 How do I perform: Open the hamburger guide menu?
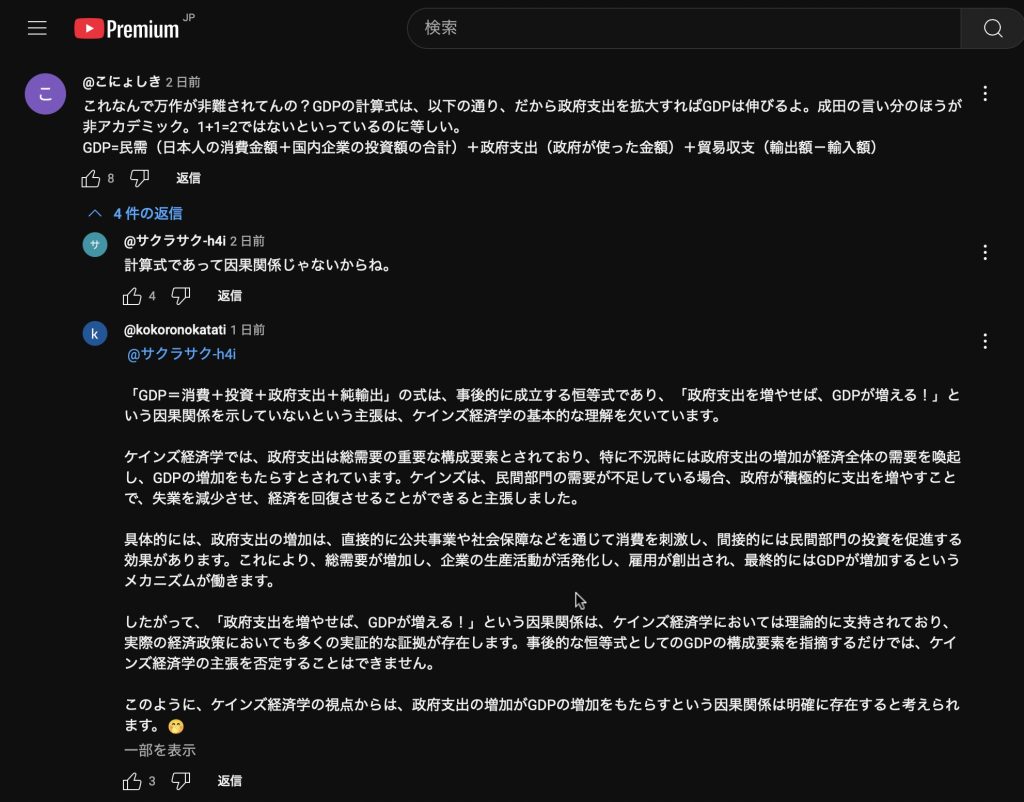(37, 28)
